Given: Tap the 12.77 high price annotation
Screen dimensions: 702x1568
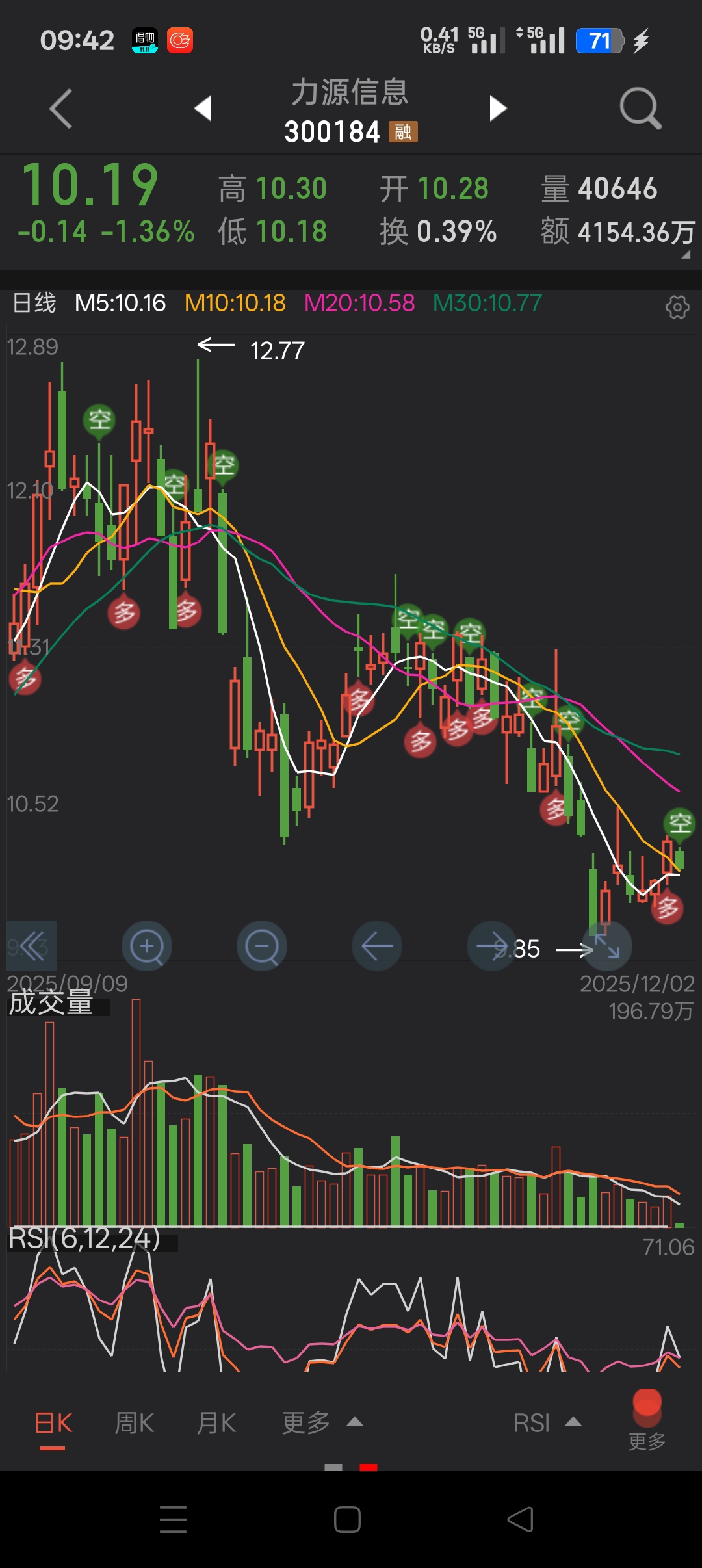Looking at the screenshot, I should 278,351.
